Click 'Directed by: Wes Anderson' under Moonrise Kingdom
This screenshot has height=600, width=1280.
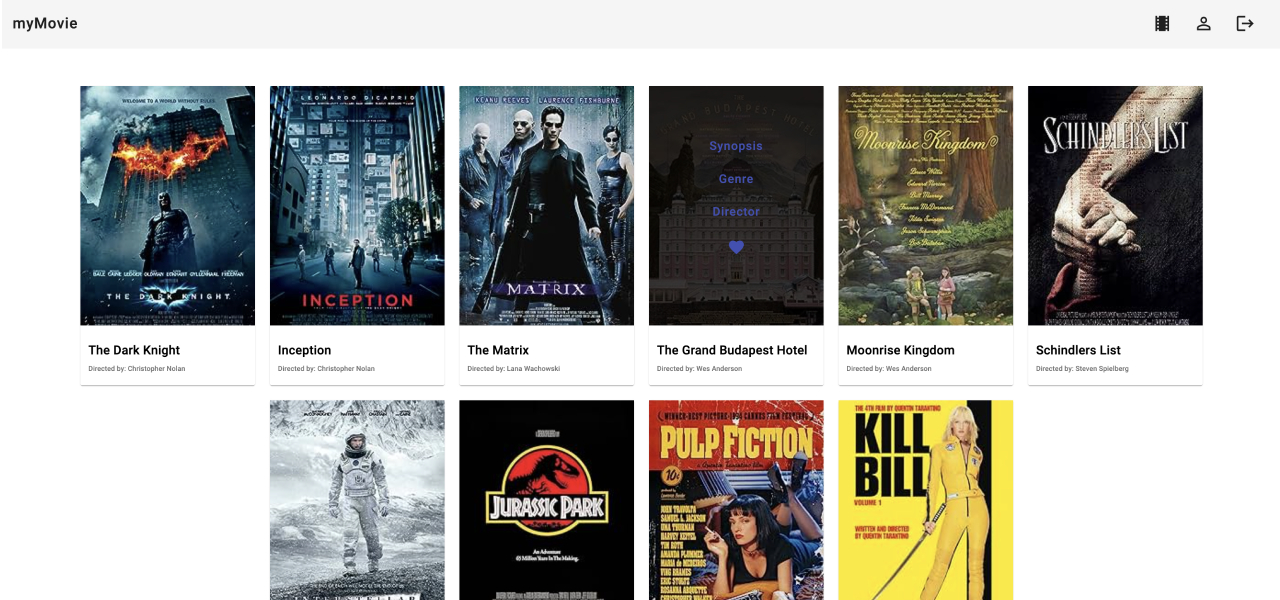(889, 369)
